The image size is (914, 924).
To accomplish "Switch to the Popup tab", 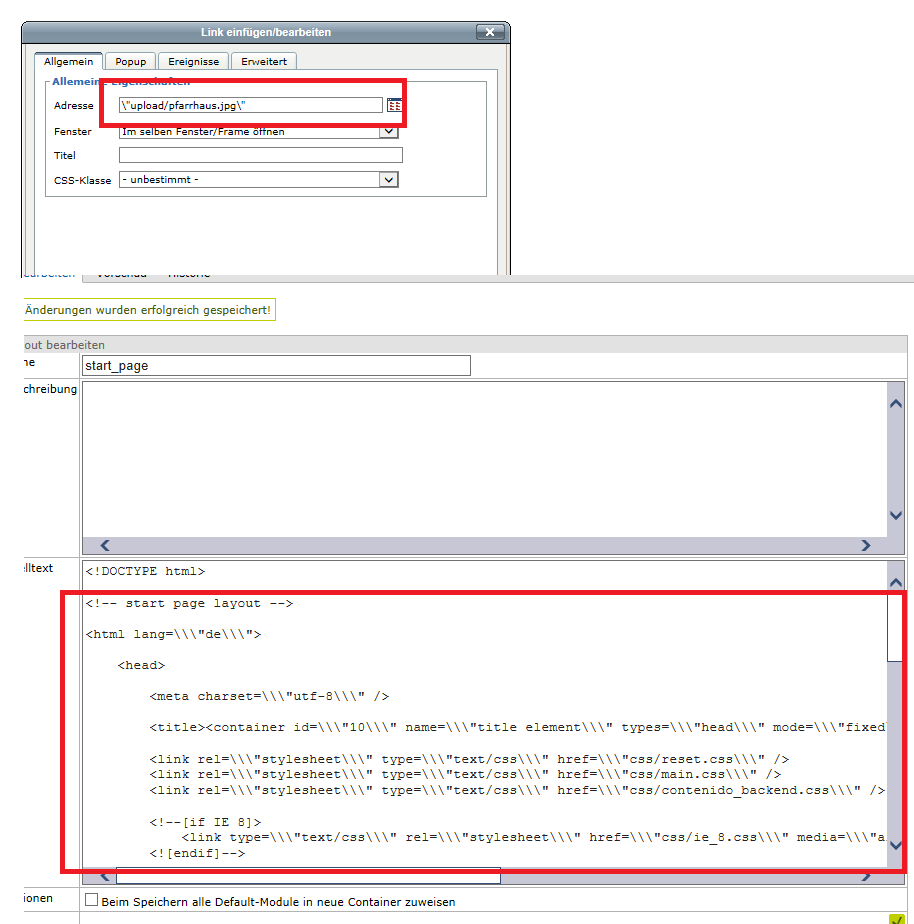I will coord(130,62).
